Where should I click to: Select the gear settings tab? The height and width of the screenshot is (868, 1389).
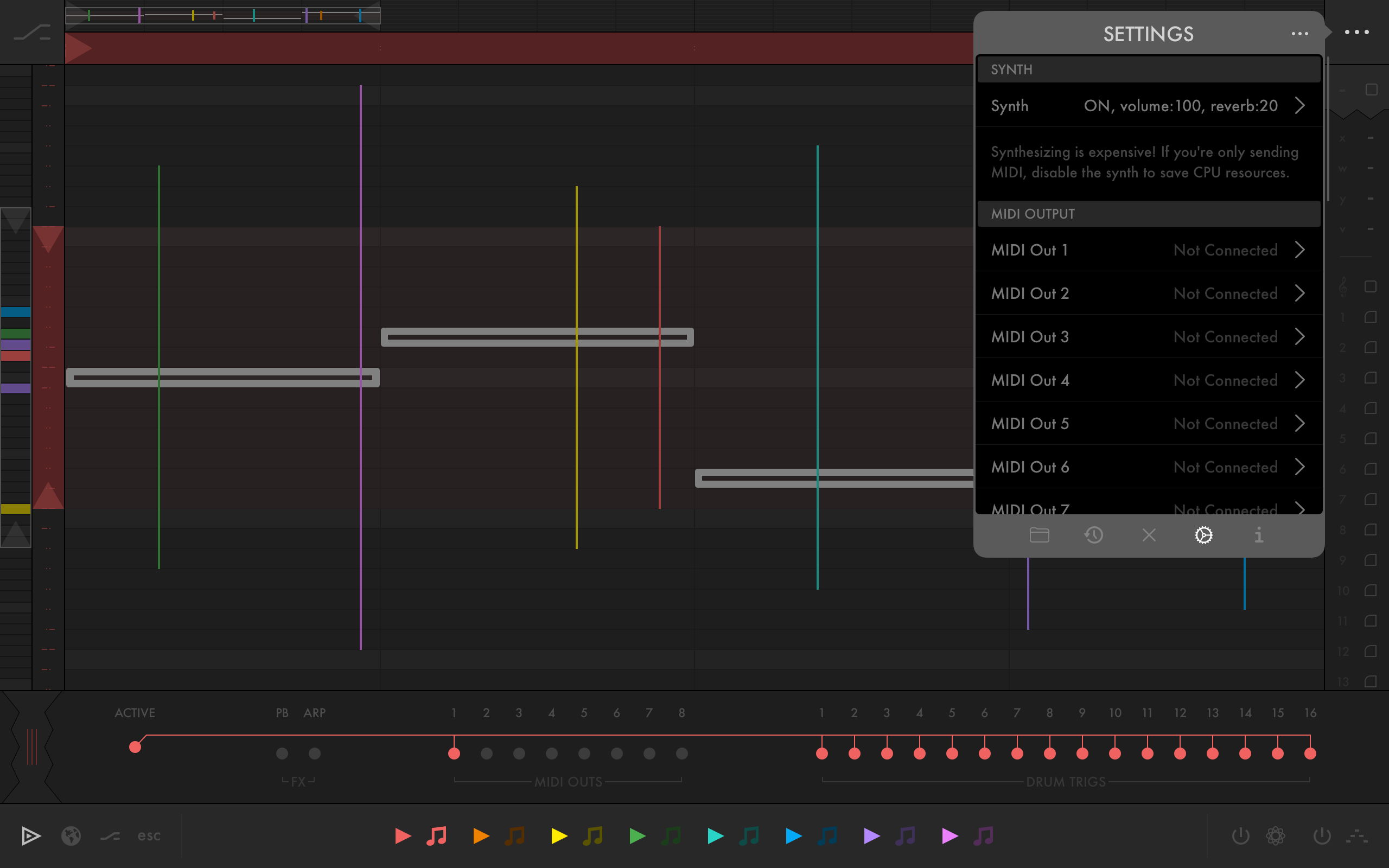point(1203,535)
